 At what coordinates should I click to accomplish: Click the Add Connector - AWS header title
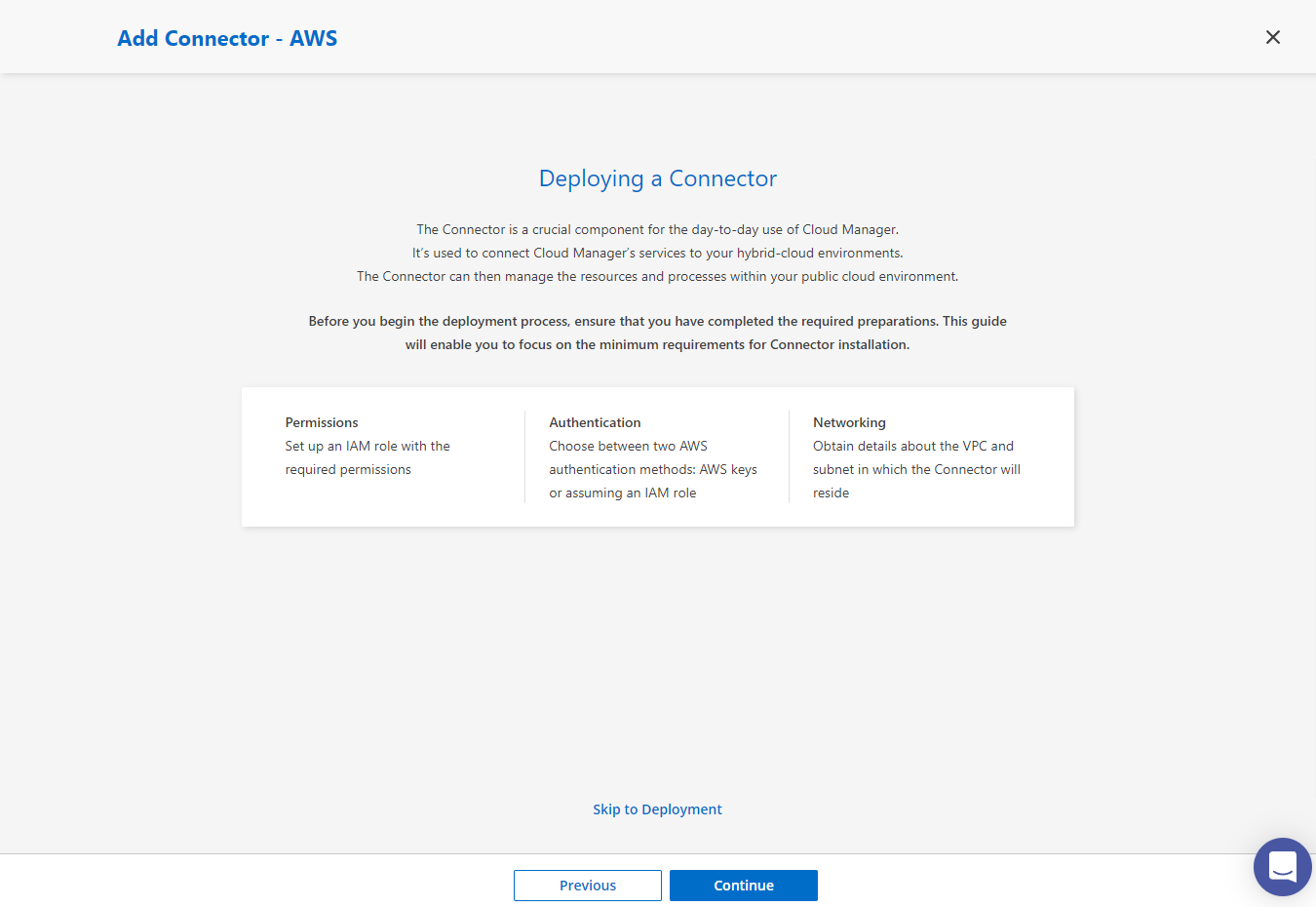[x=227, y=38]
